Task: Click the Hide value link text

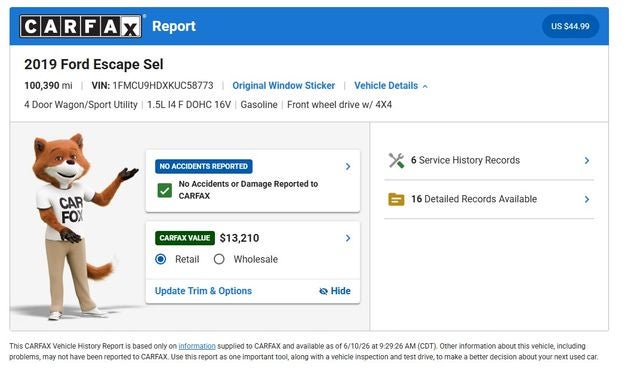Action: 340,291
